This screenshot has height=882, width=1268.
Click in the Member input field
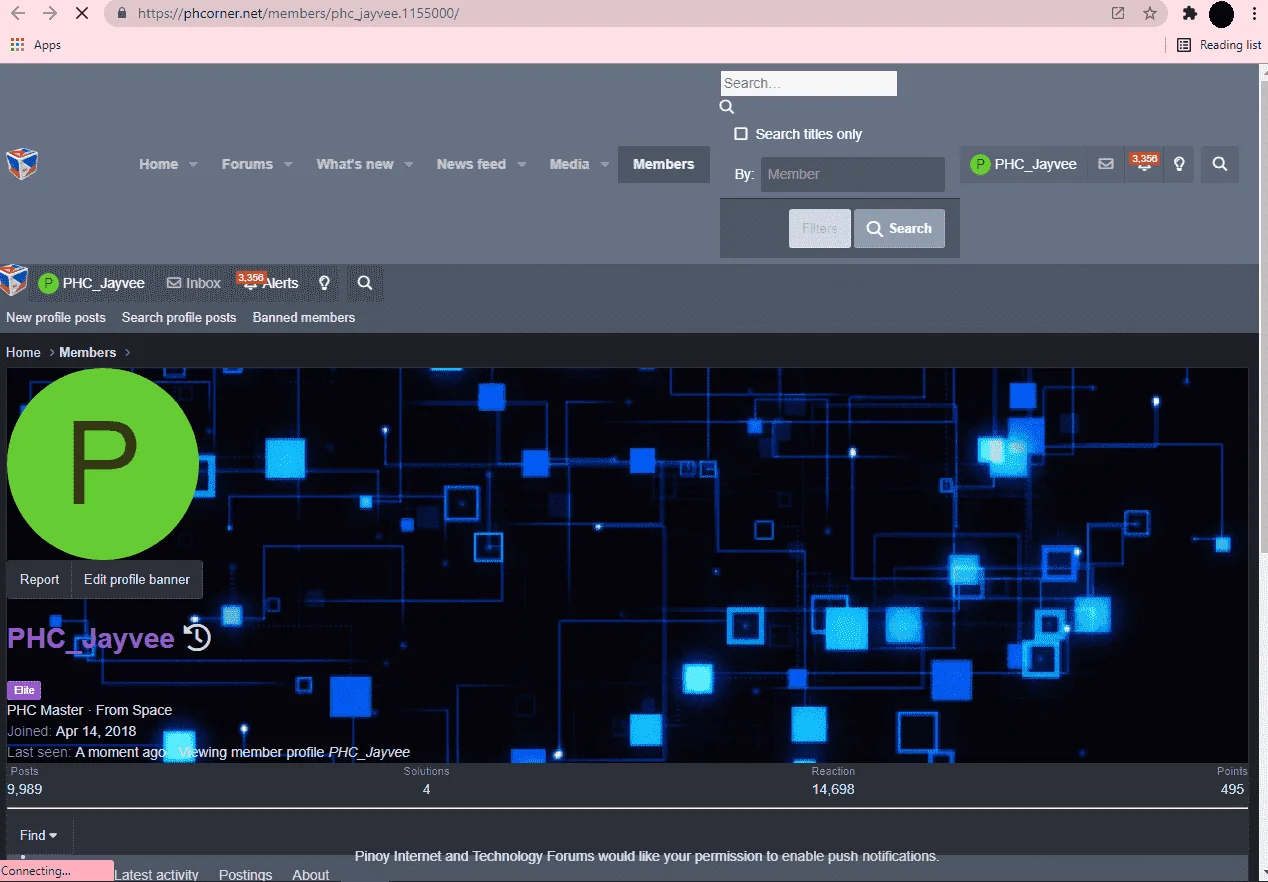coord(853,174)
